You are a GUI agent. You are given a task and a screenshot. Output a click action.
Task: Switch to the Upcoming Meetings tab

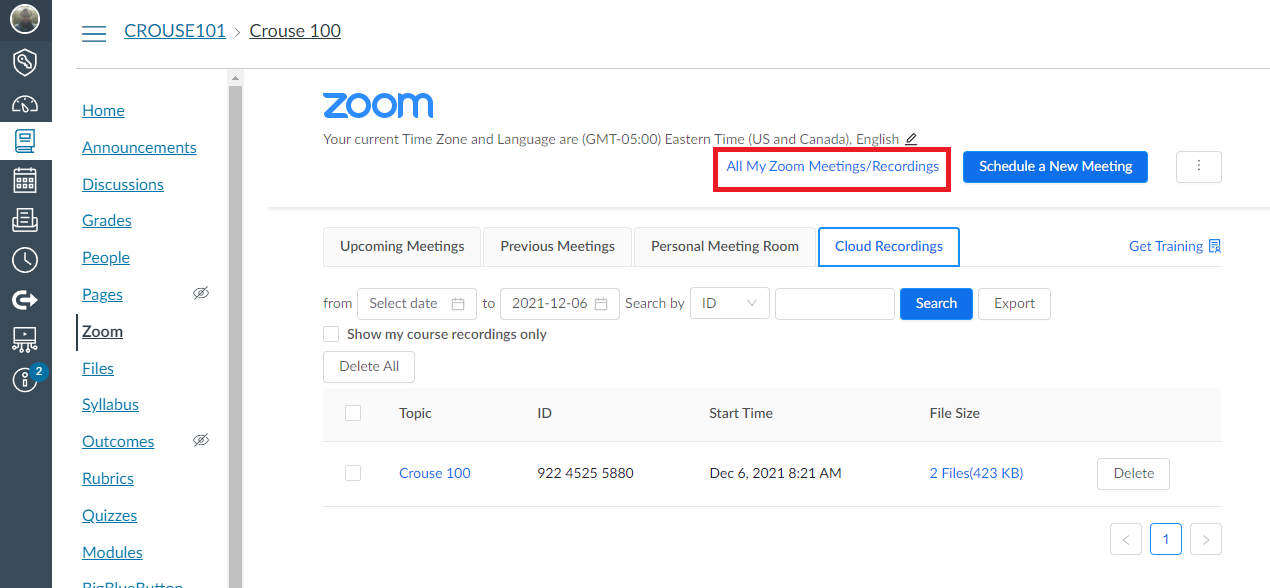pos(402,246)
